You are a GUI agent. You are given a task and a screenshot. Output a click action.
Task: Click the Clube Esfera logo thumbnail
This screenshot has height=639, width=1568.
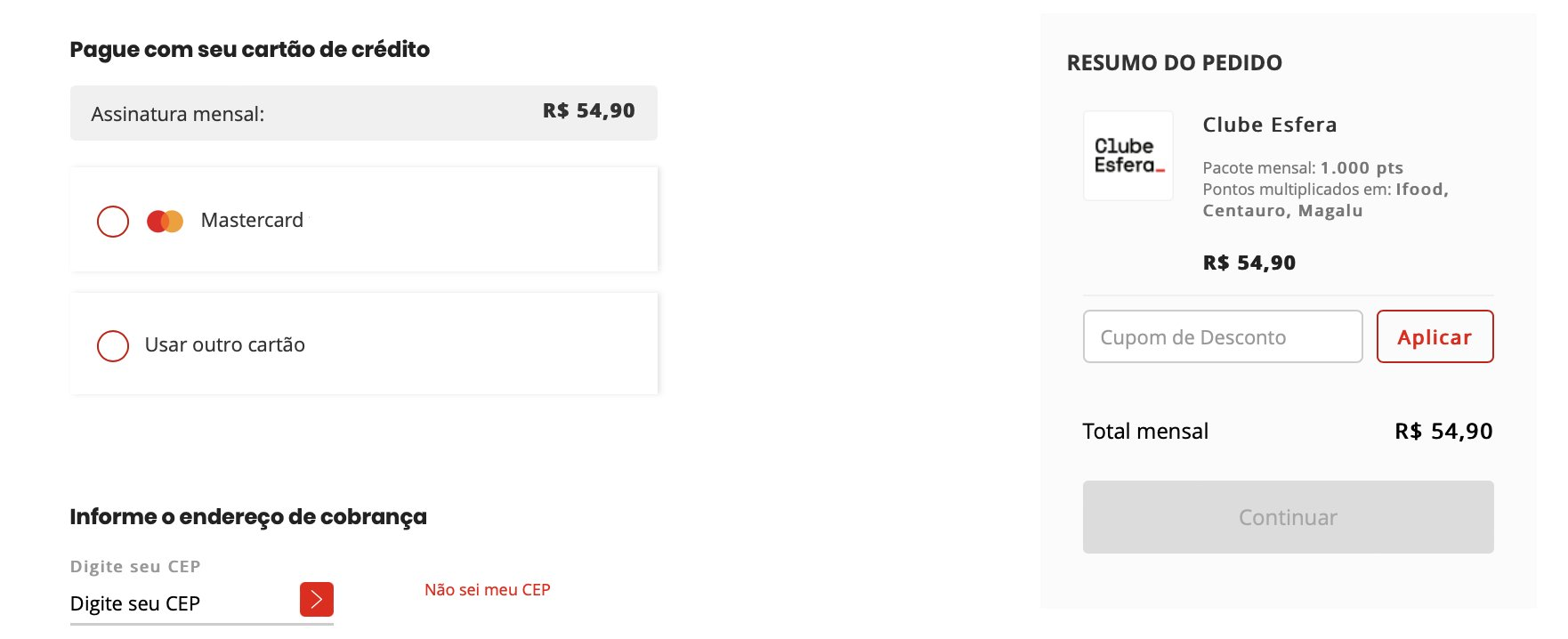[1128, 156]
